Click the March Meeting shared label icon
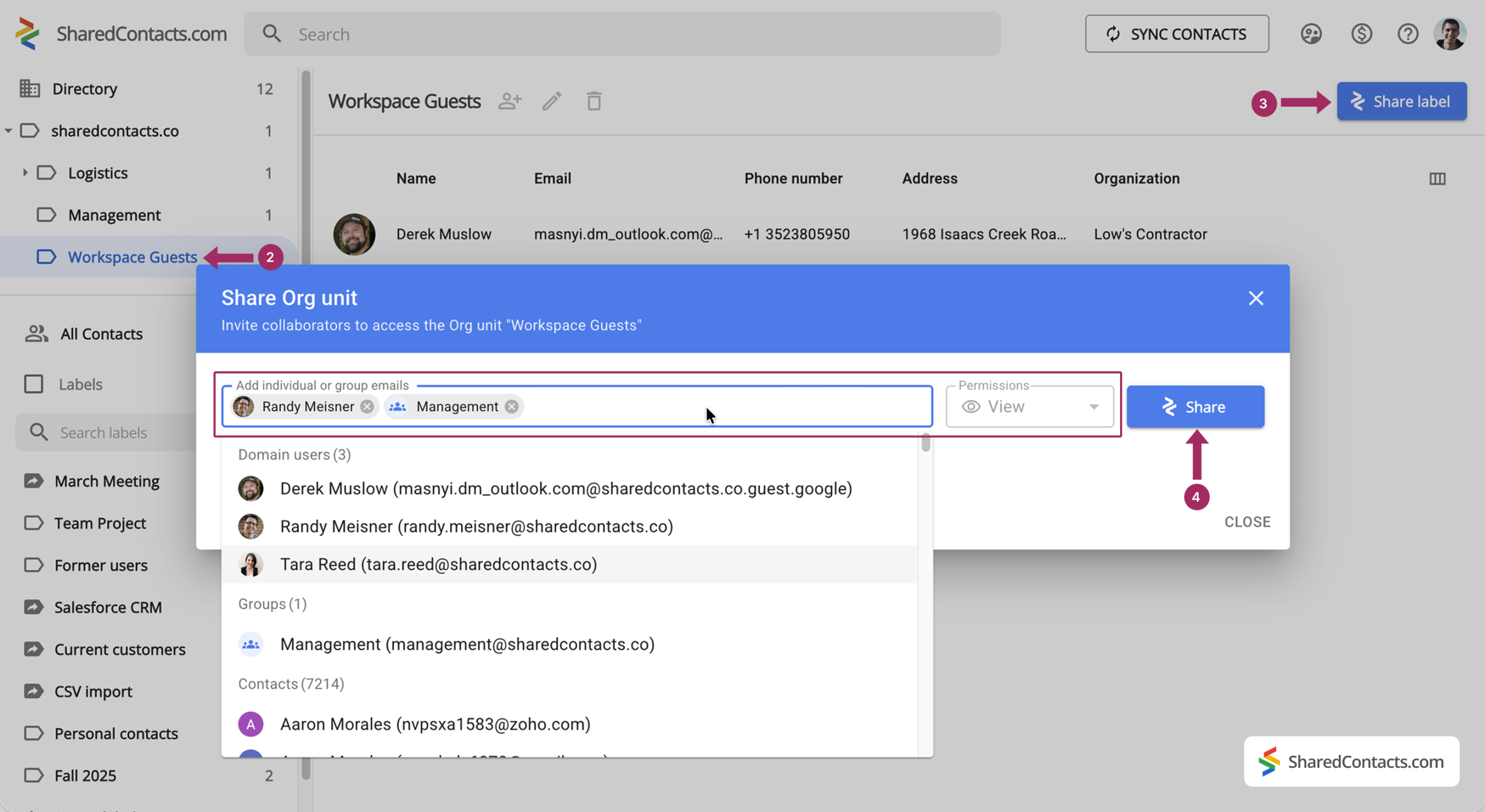Image resolution: width=1485 pixels, height=812 pixels. point(34,481)
